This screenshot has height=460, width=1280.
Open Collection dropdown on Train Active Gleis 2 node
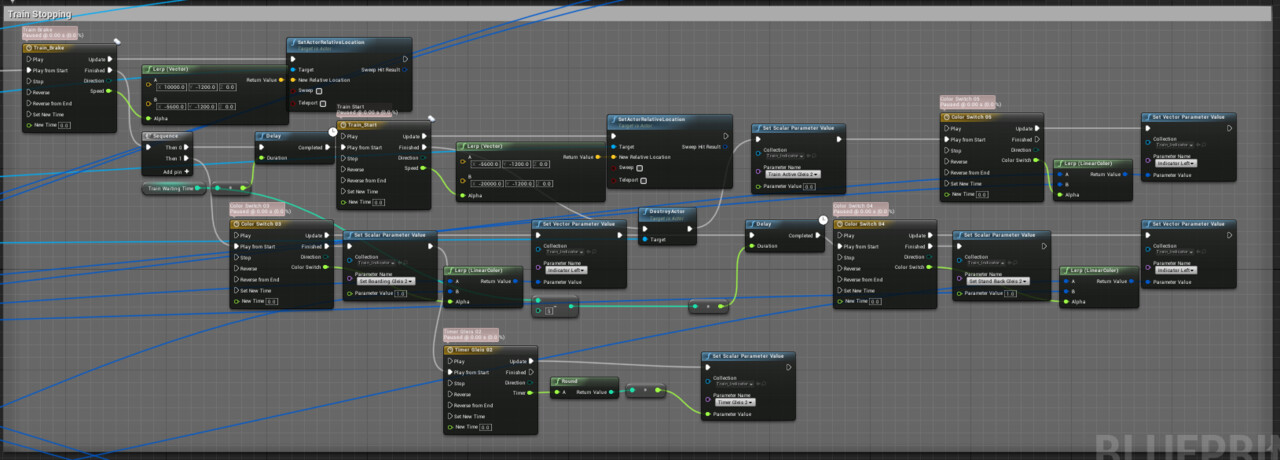click(786, 155)
